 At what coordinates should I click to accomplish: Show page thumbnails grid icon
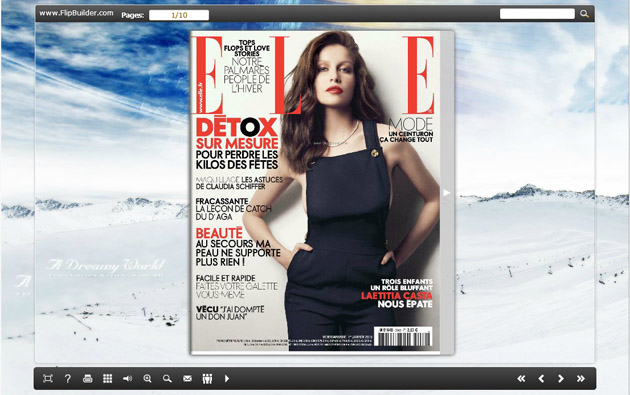click(107, 379)
